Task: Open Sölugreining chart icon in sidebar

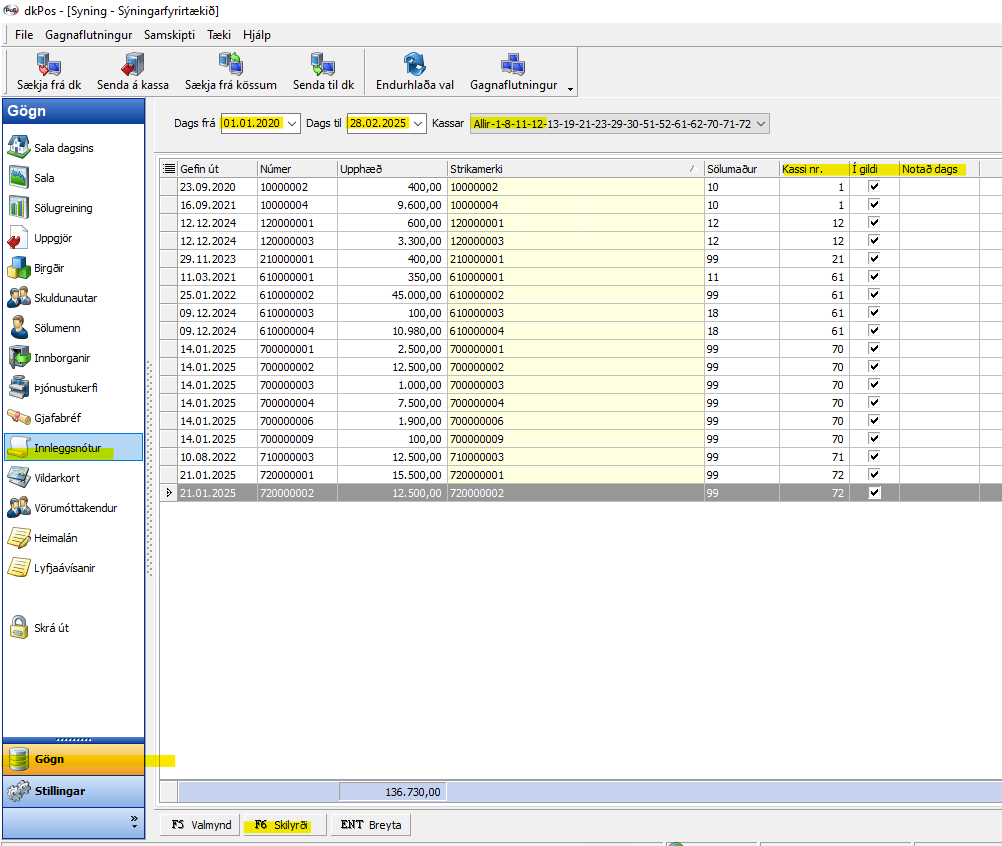Action: pos(18,208)
